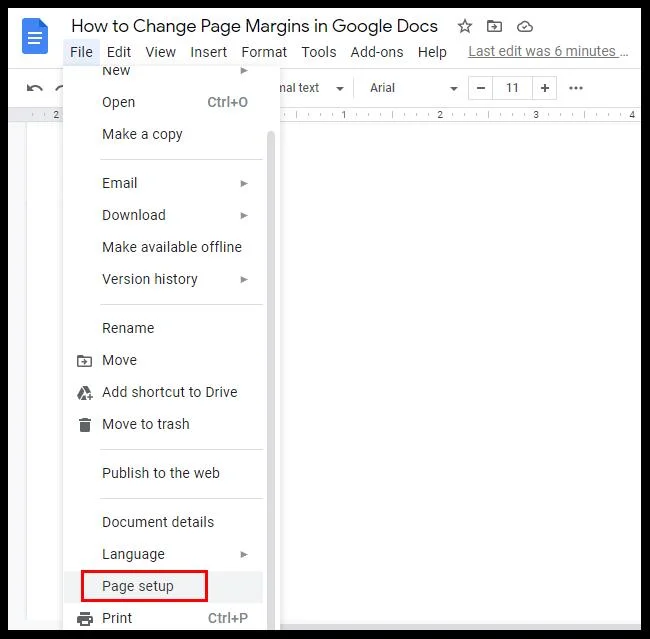Open the Add-ons menu
This screenshot has height=639, width=650.
tap(377, 52)
